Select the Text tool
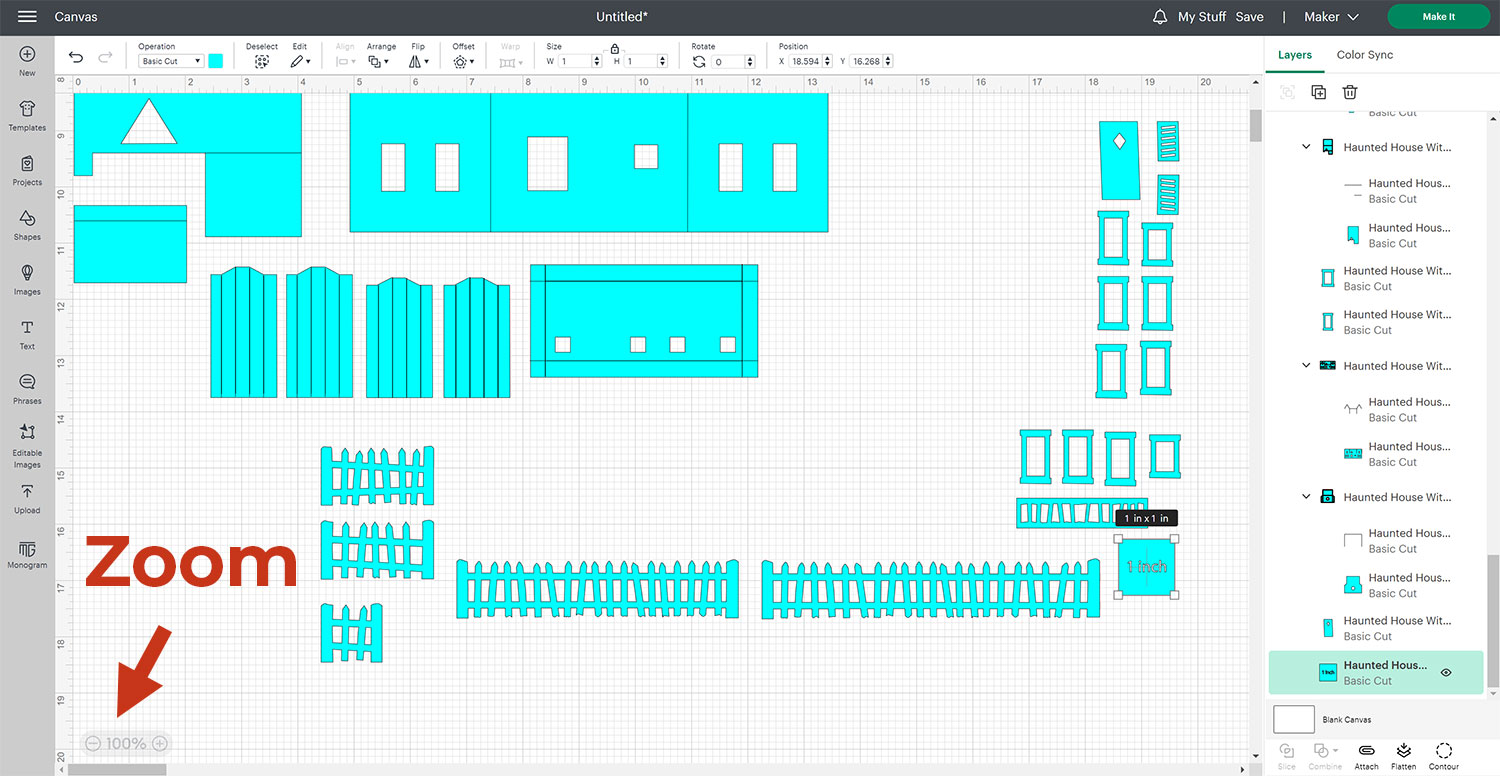This screenshot has height=776, width=1500. point(27,333)
